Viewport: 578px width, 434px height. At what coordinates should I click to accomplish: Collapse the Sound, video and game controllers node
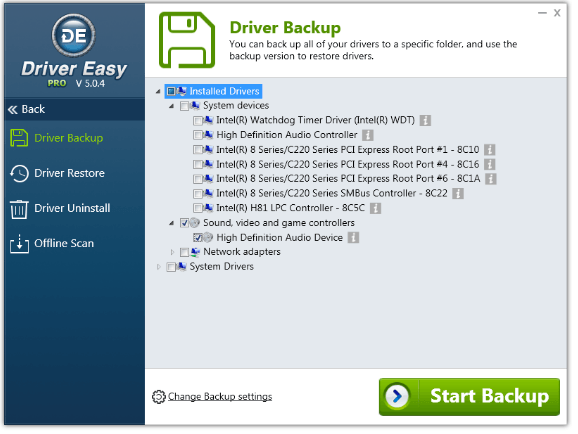tap(172, 223)
